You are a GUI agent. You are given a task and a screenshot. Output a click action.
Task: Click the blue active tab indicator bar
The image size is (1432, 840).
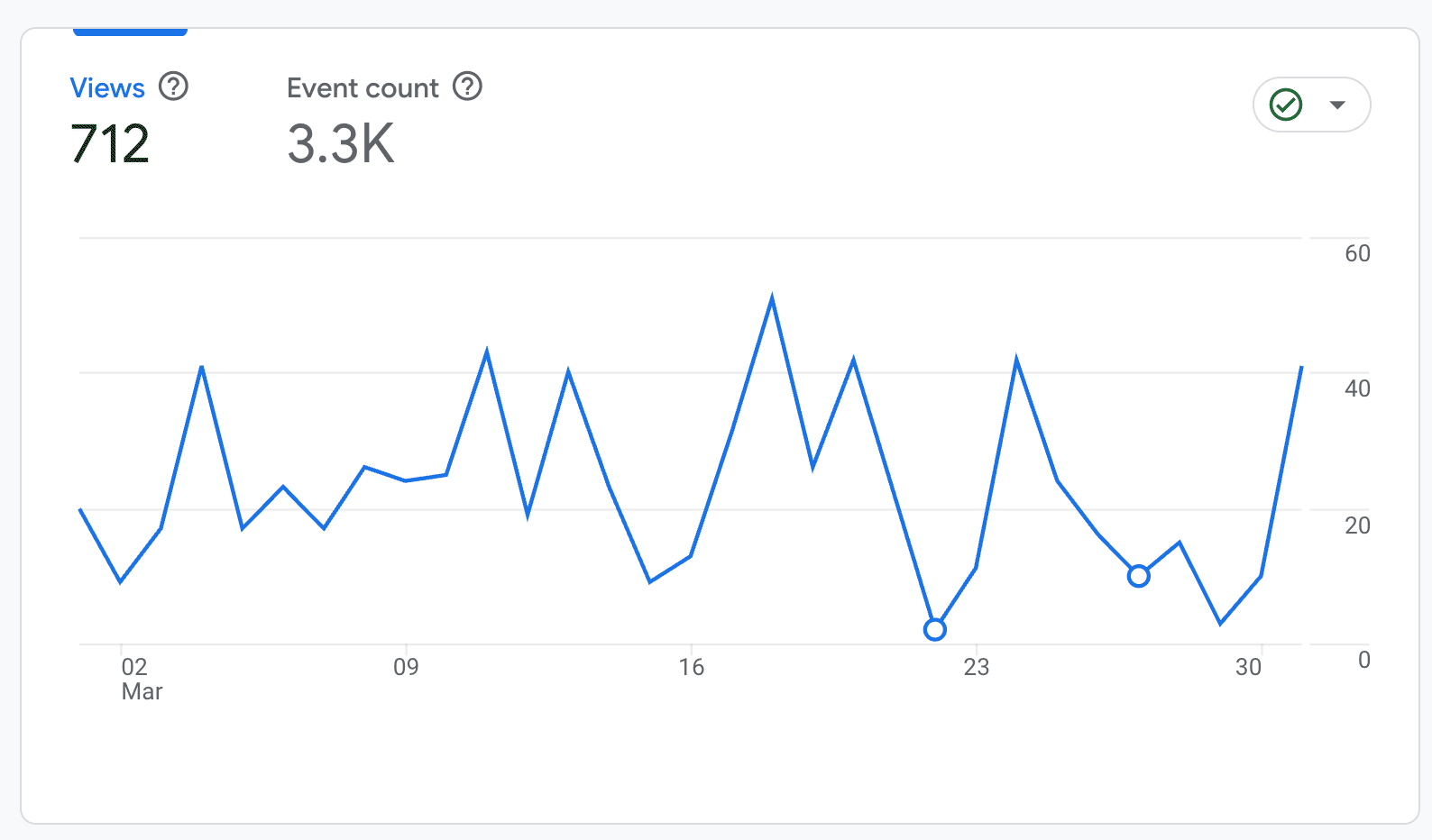pos(130,32)
